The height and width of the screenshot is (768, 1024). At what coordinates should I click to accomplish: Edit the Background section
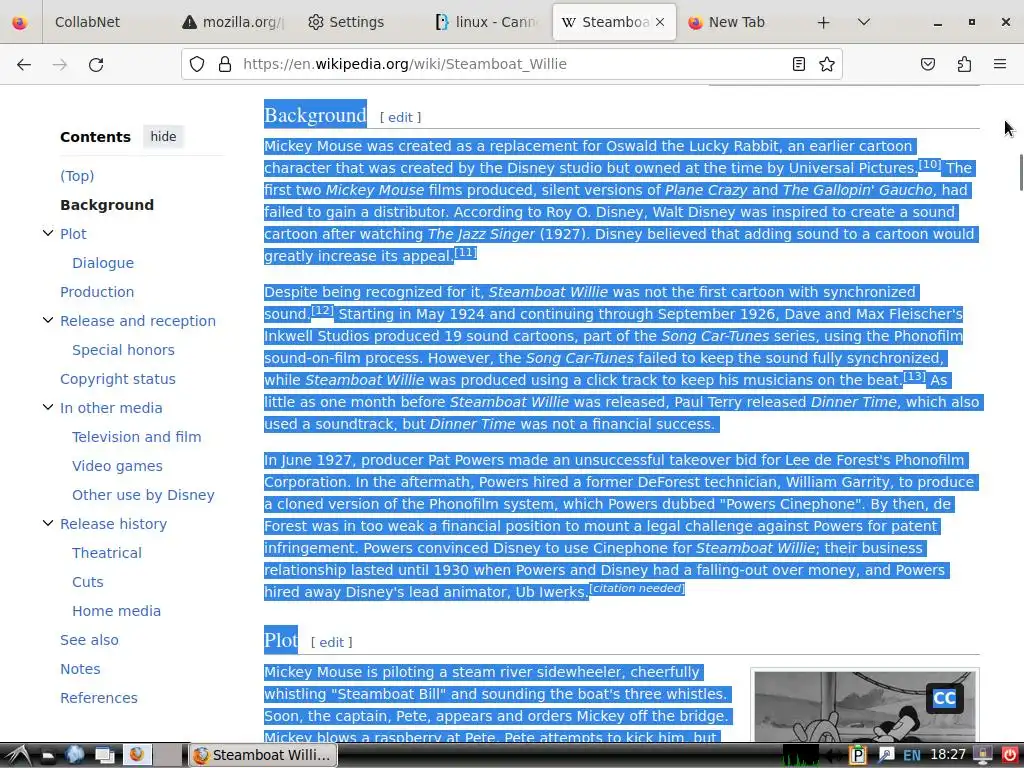[x=400, y=118]
